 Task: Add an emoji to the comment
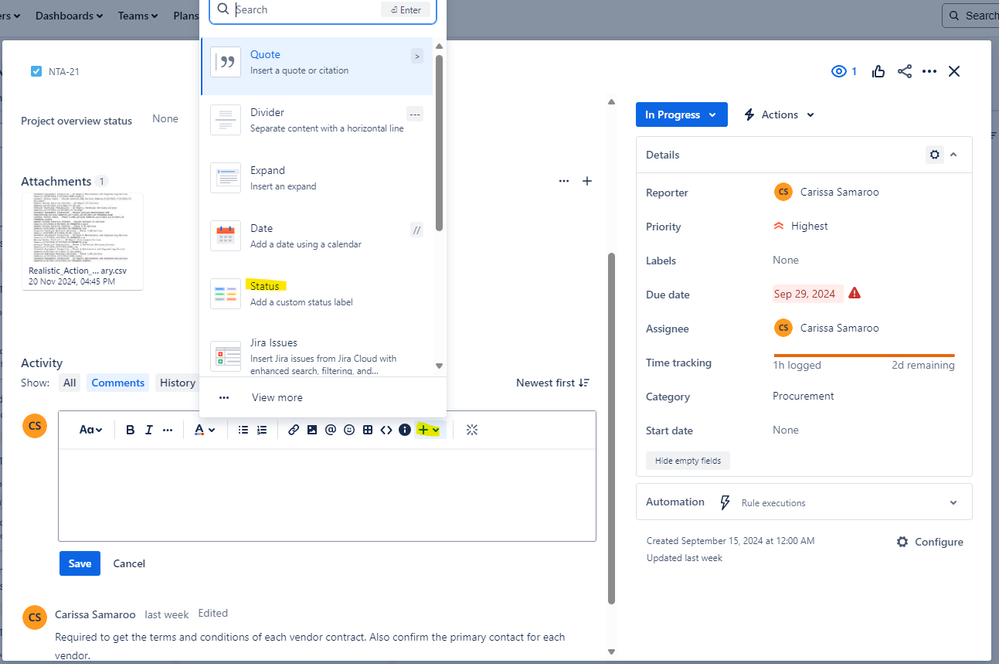349,430
